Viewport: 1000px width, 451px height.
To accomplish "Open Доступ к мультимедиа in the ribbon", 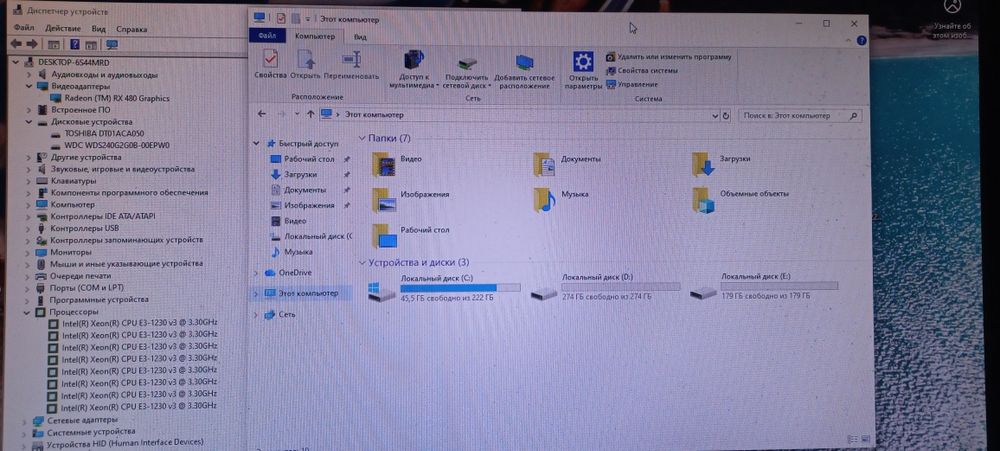I will tap(413, 69).
